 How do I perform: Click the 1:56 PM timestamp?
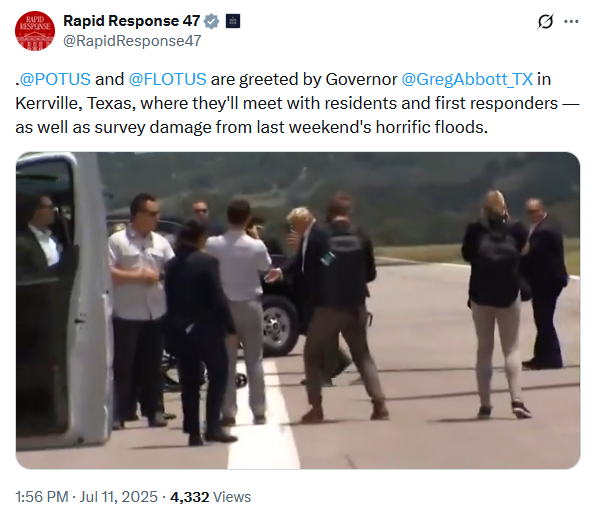pyautogui.click(x=42, y=497)
